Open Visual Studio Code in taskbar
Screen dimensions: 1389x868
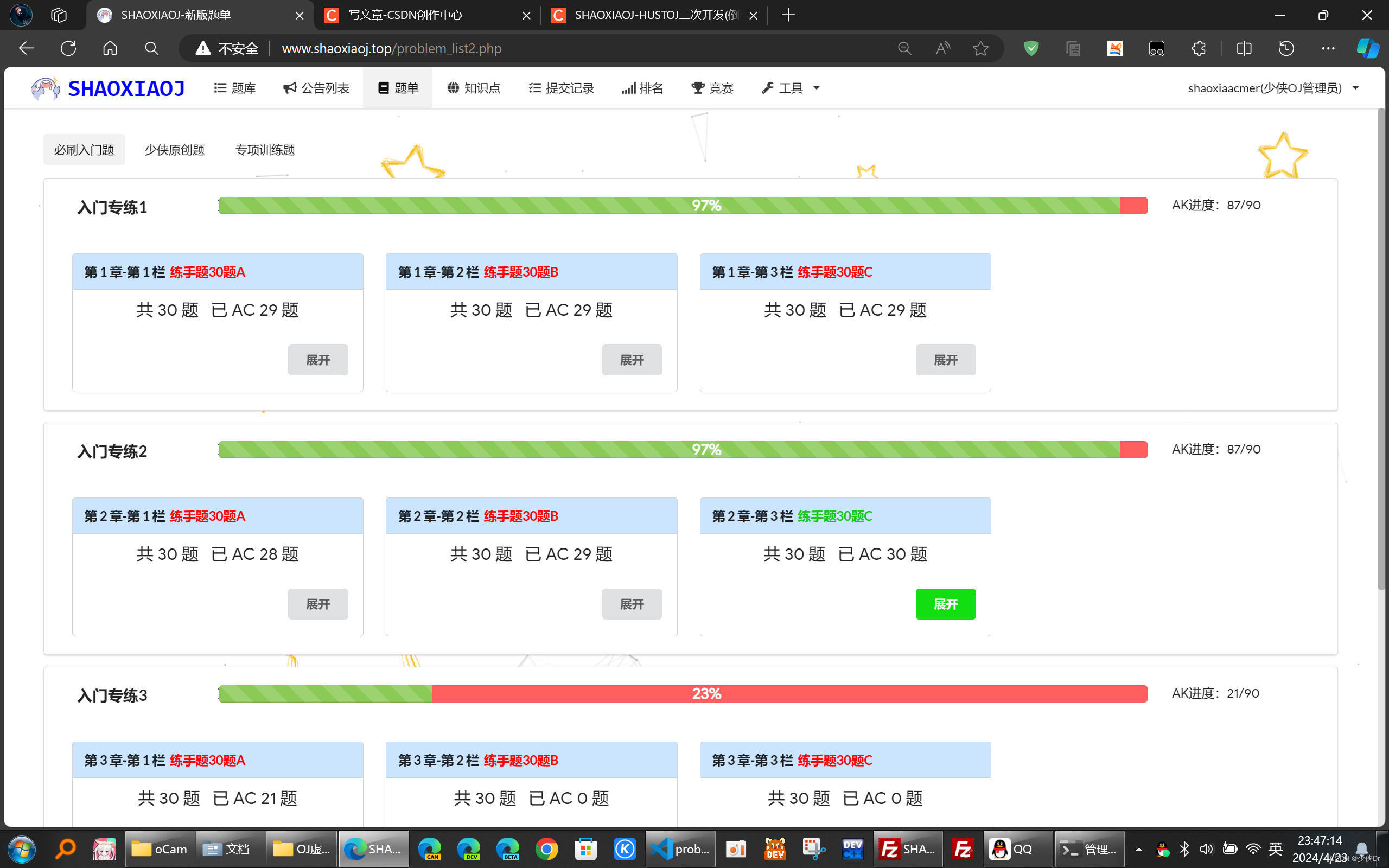(680, 848)
